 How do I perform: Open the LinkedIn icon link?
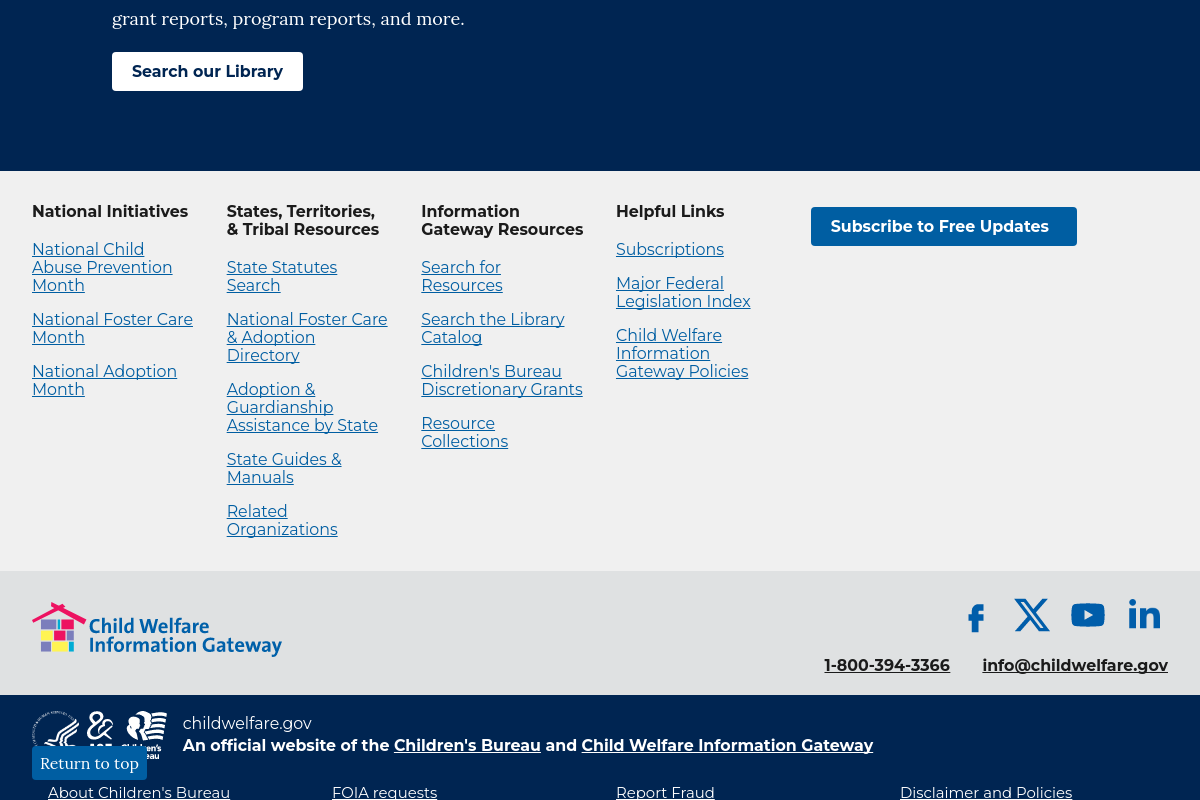[1144, 614]
